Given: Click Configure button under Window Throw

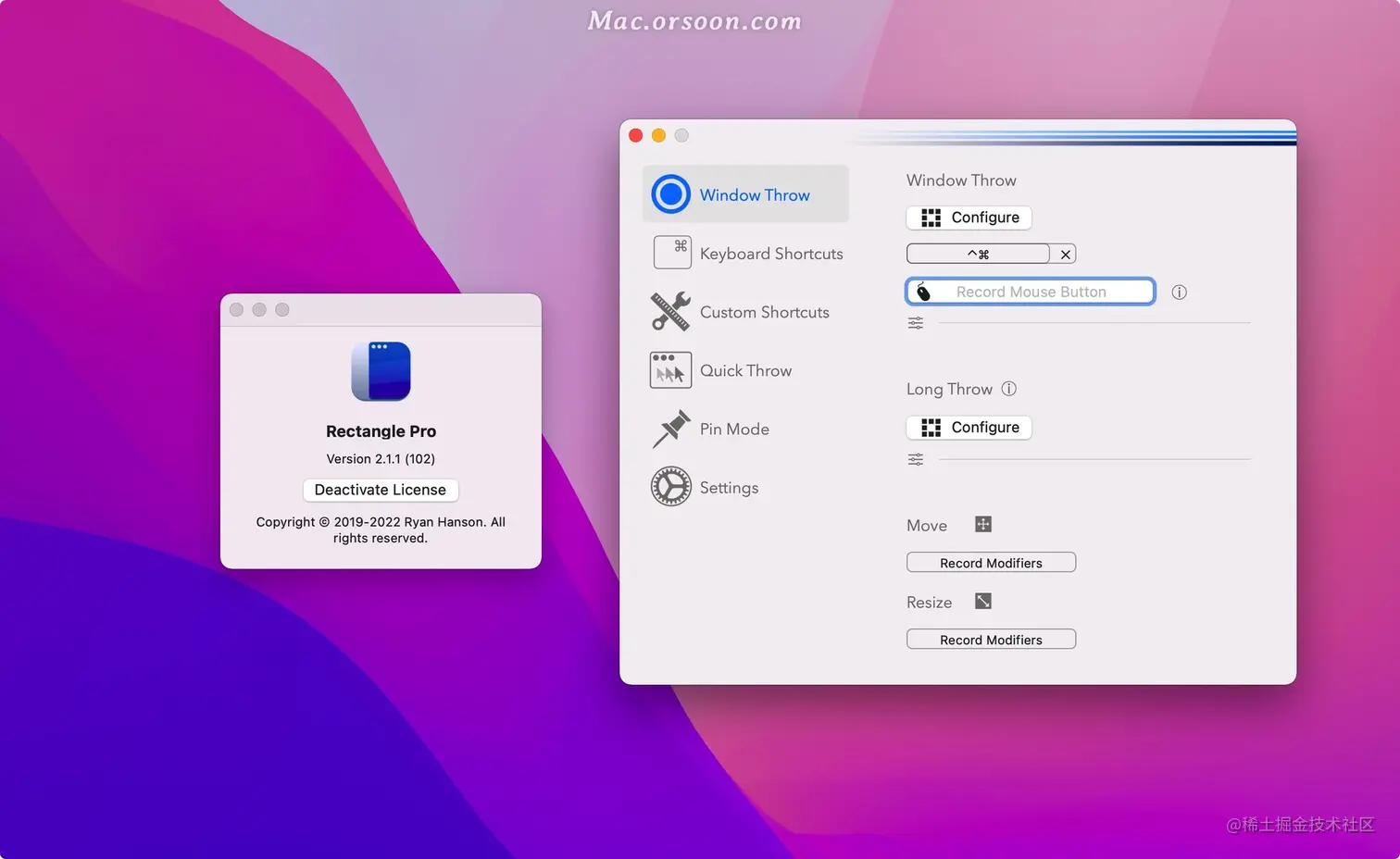Looking at the screenshot, I should [x=969, y=218].
